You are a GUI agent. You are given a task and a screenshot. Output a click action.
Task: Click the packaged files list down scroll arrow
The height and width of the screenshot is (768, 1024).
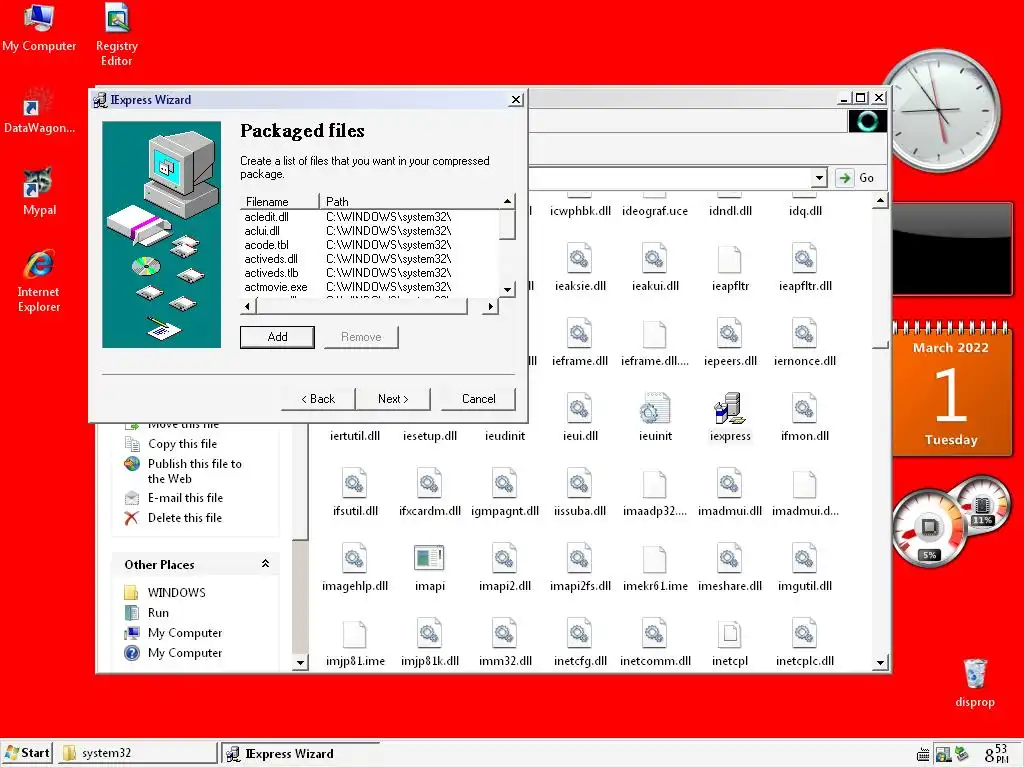(507, 289)
